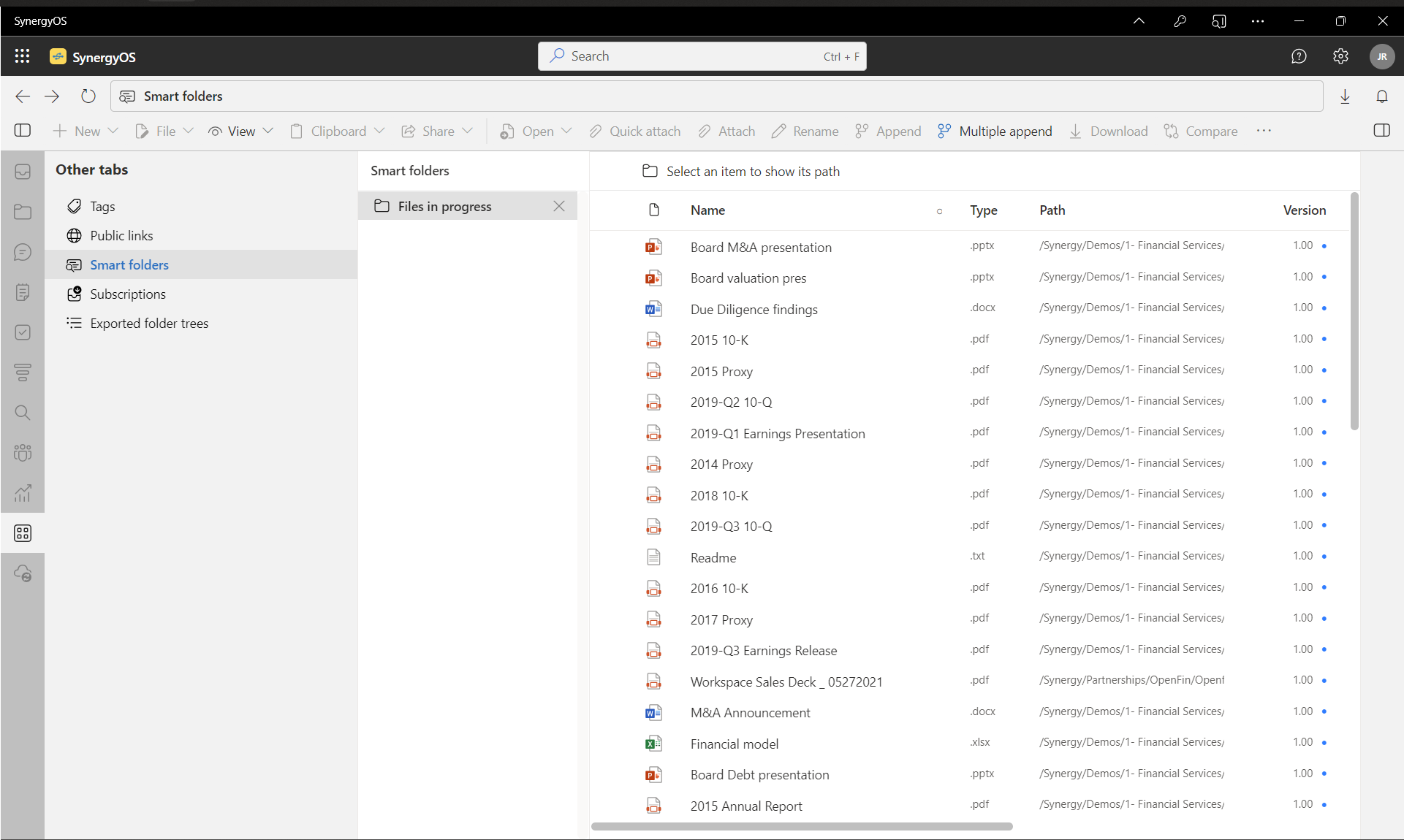Click the downloads arrow icon near address bar
The image size is (1404, 840).
pos(1345,96)
